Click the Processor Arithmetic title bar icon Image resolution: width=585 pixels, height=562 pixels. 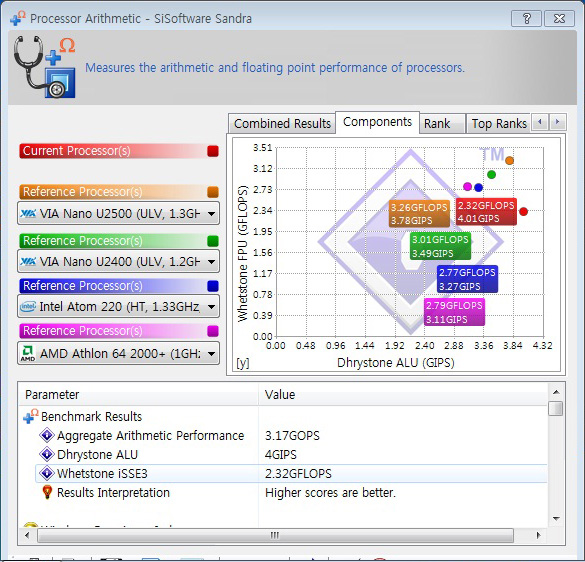[x=18, y=19]
